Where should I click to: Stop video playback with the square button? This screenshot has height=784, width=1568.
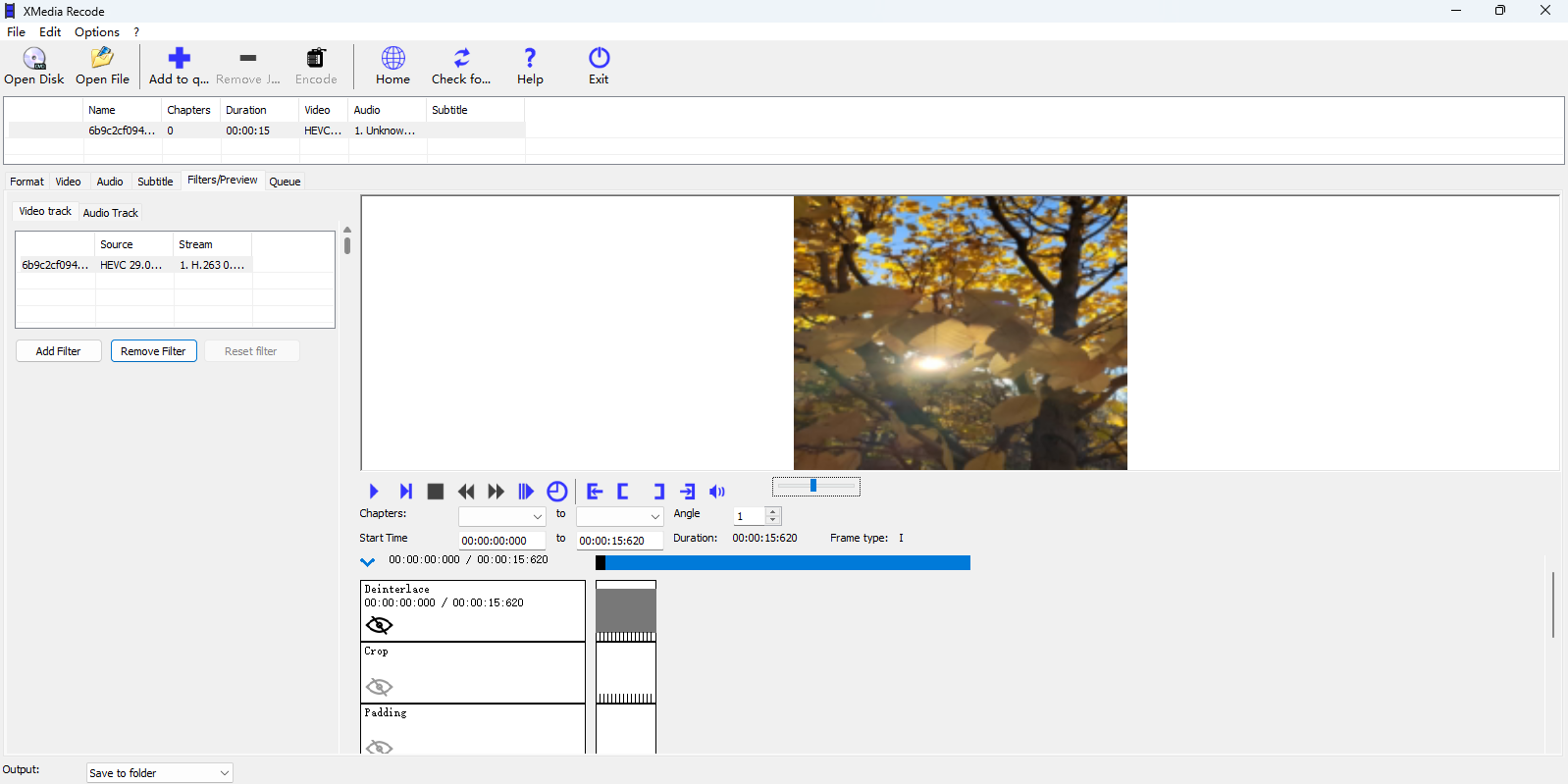point(436,492)
